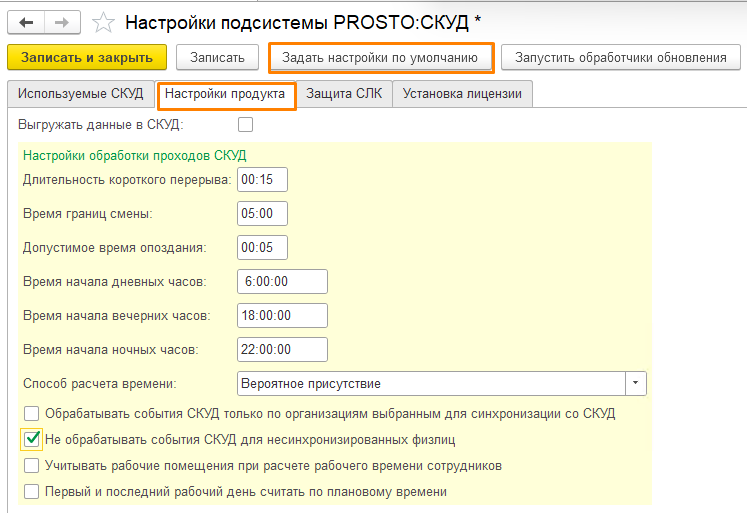Switch to 'Используемые СКУД' tab
The width and height of the screenshot is (747, 513).
(81, 94)
